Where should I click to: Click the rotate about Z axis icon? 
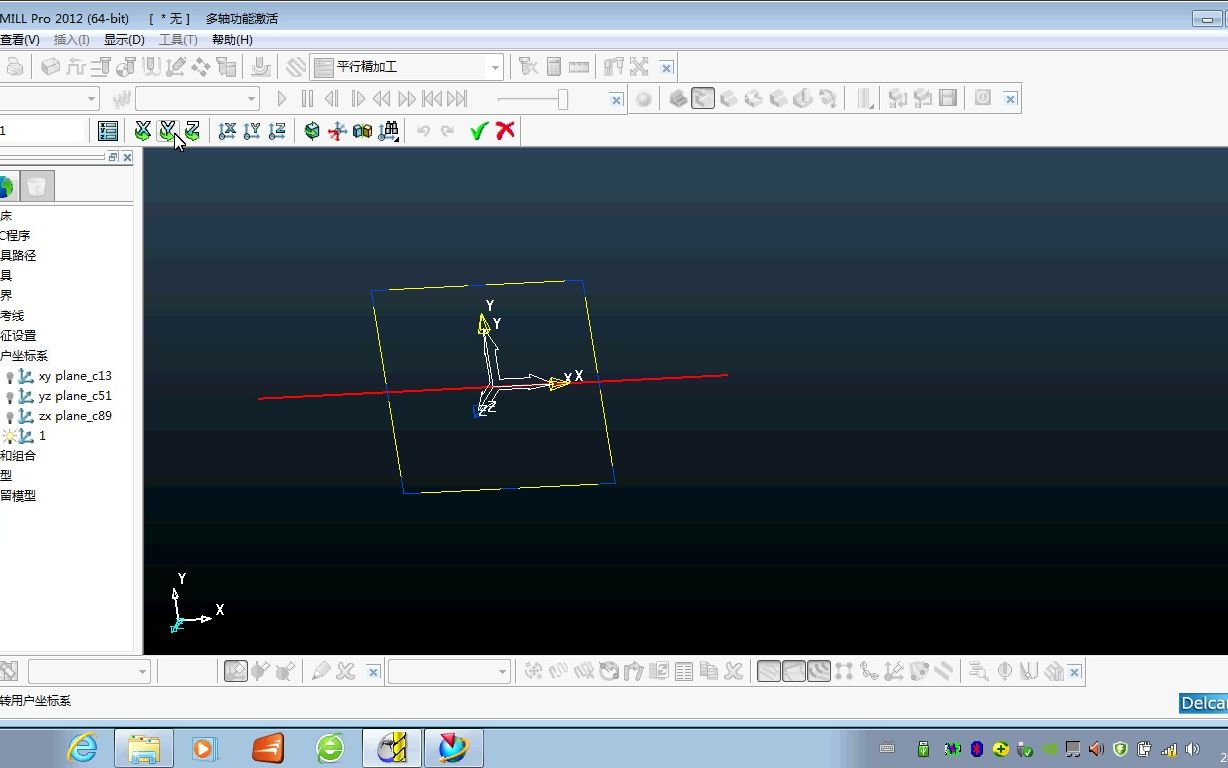(x=193, y=131)
